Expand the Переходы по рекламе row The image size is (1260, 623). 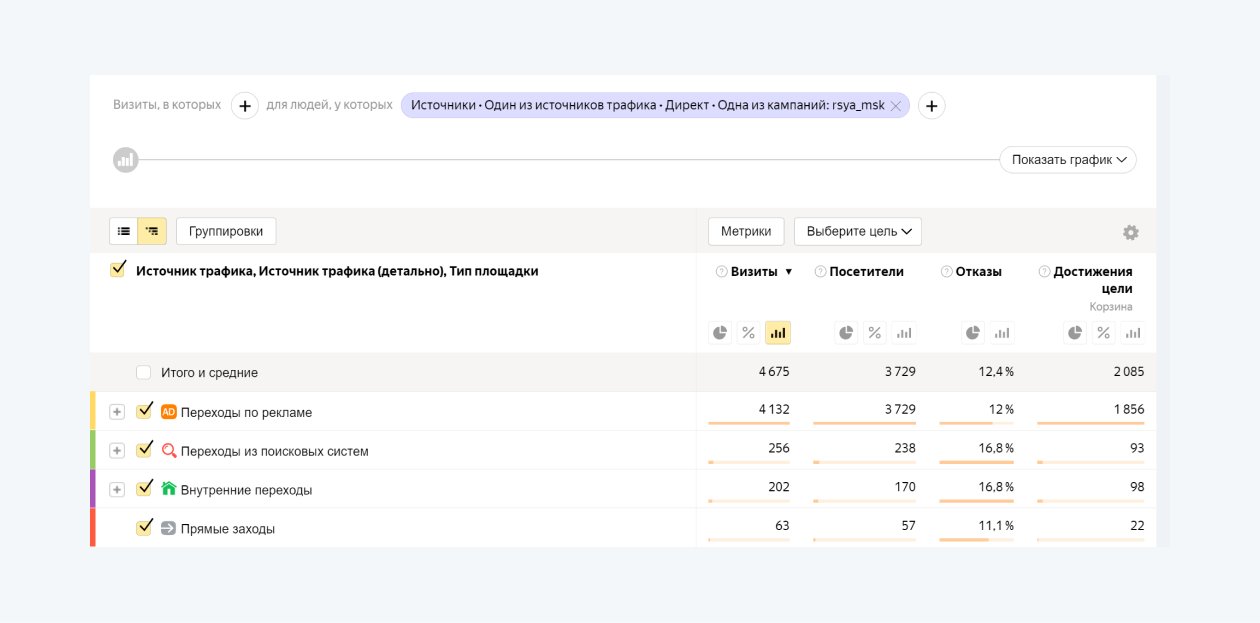(x=117, y=412)
